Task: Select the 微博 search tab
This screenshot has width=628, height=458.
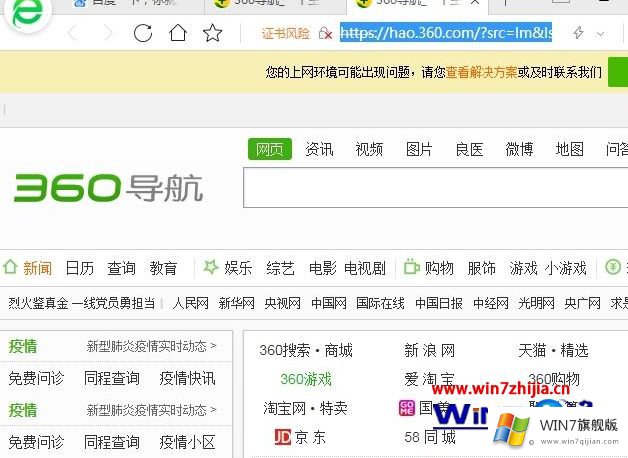Action: point(519,149)
